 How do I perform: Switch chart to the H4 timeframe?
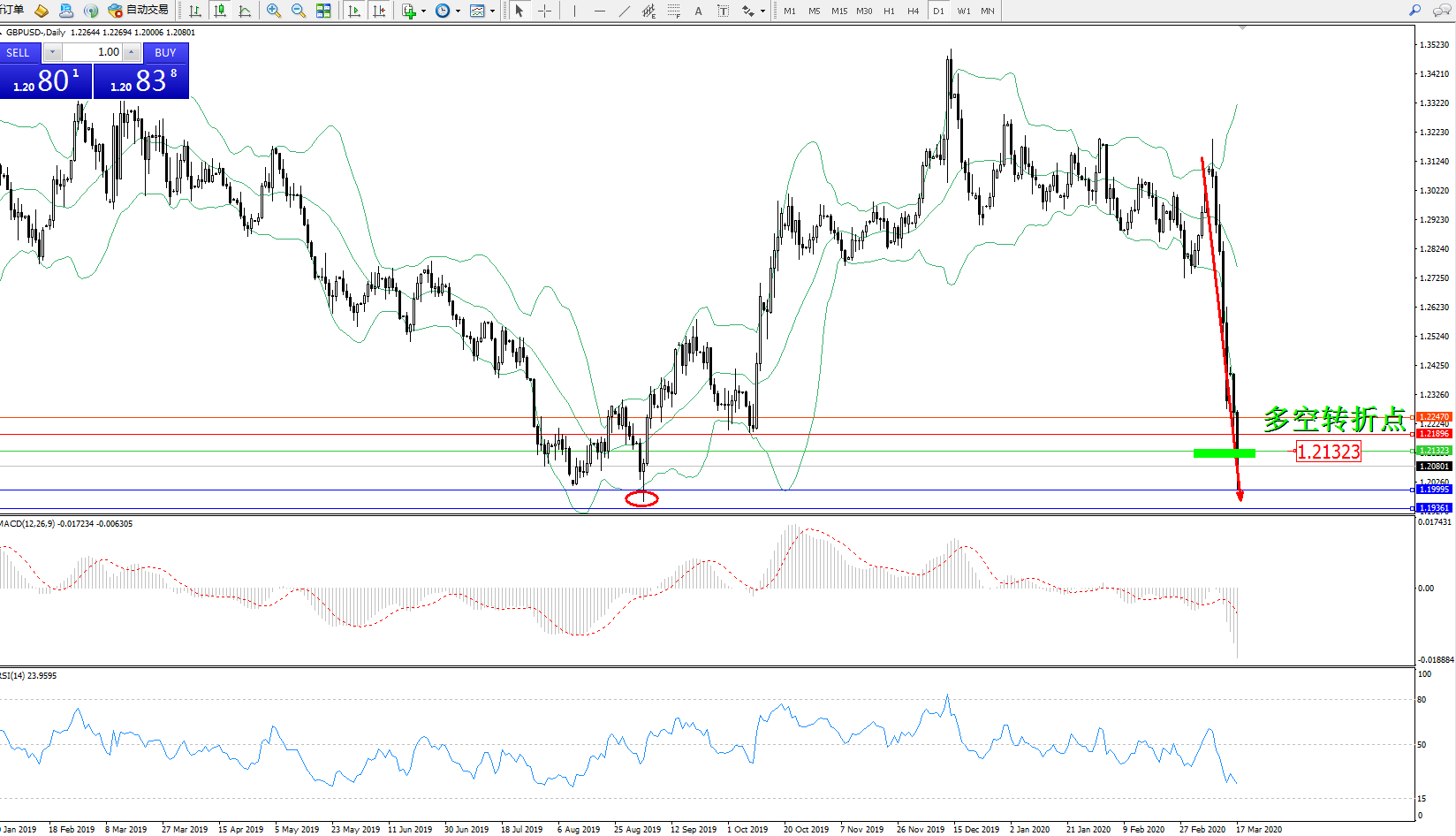tap(913, 11)
